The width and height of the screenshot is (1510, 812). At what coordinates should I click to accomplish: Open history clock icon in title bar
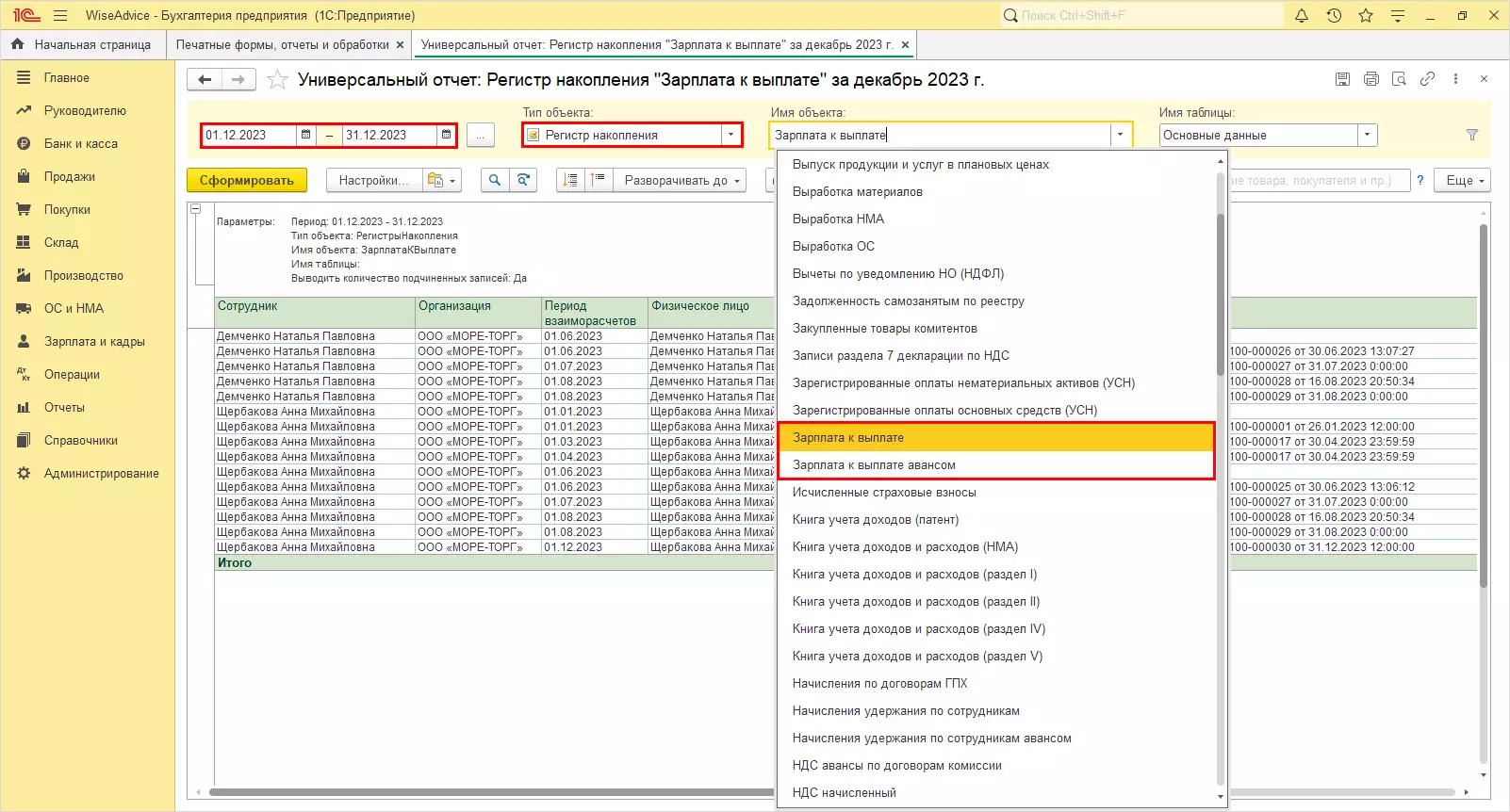(1334, 16)
